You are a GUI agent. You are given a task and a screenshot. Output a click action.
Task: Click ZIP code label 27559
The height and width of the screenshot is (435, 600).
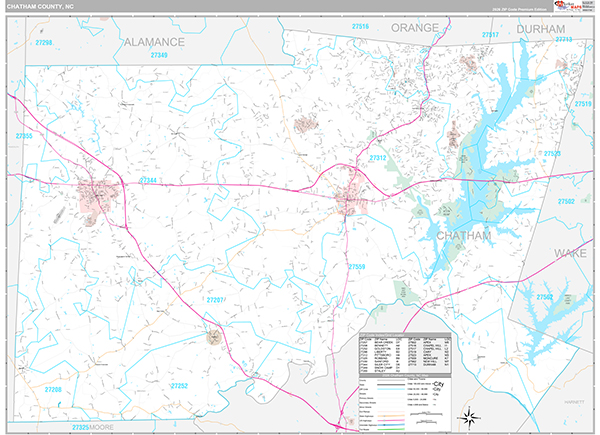click(x=357, y=267)
